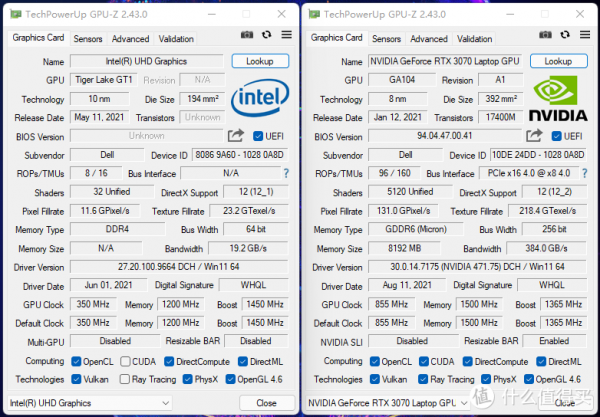The image size is (600, 417).
Task: Click BIOS Version field 94.04.47.00.41
Action: [x=445, y=136]
